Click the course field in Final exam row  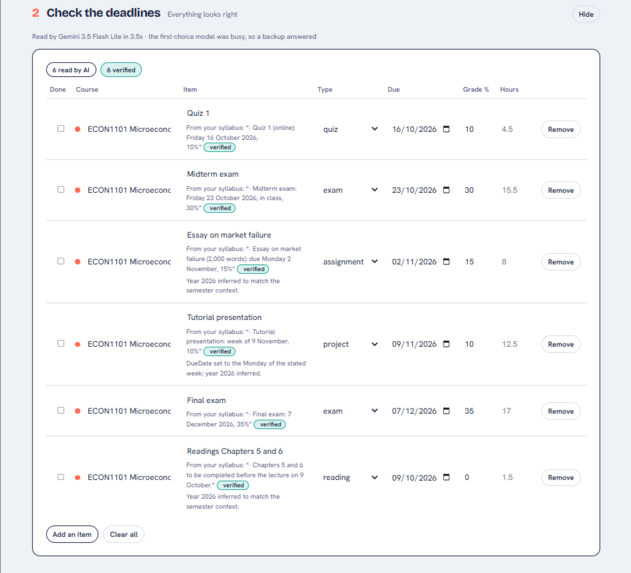129,411
